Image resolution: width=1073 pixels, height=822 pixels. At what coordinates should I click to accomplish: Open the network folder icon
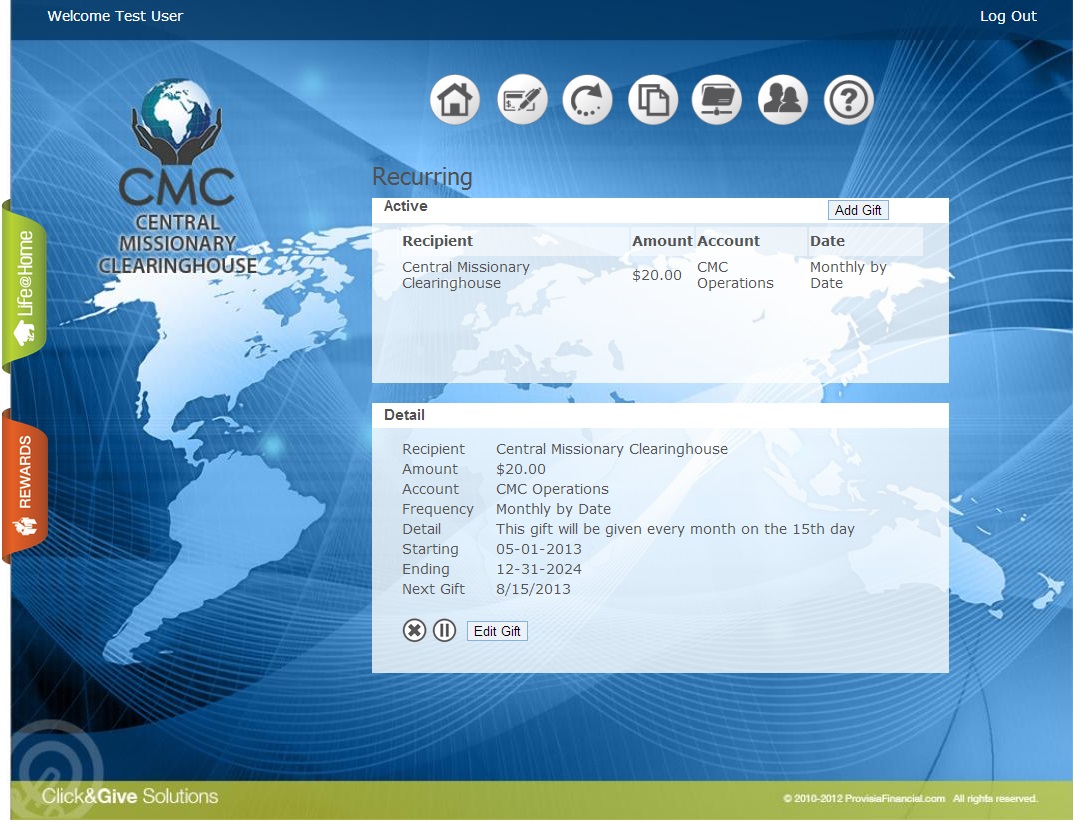pyautogui.click(x=717, y=100)
